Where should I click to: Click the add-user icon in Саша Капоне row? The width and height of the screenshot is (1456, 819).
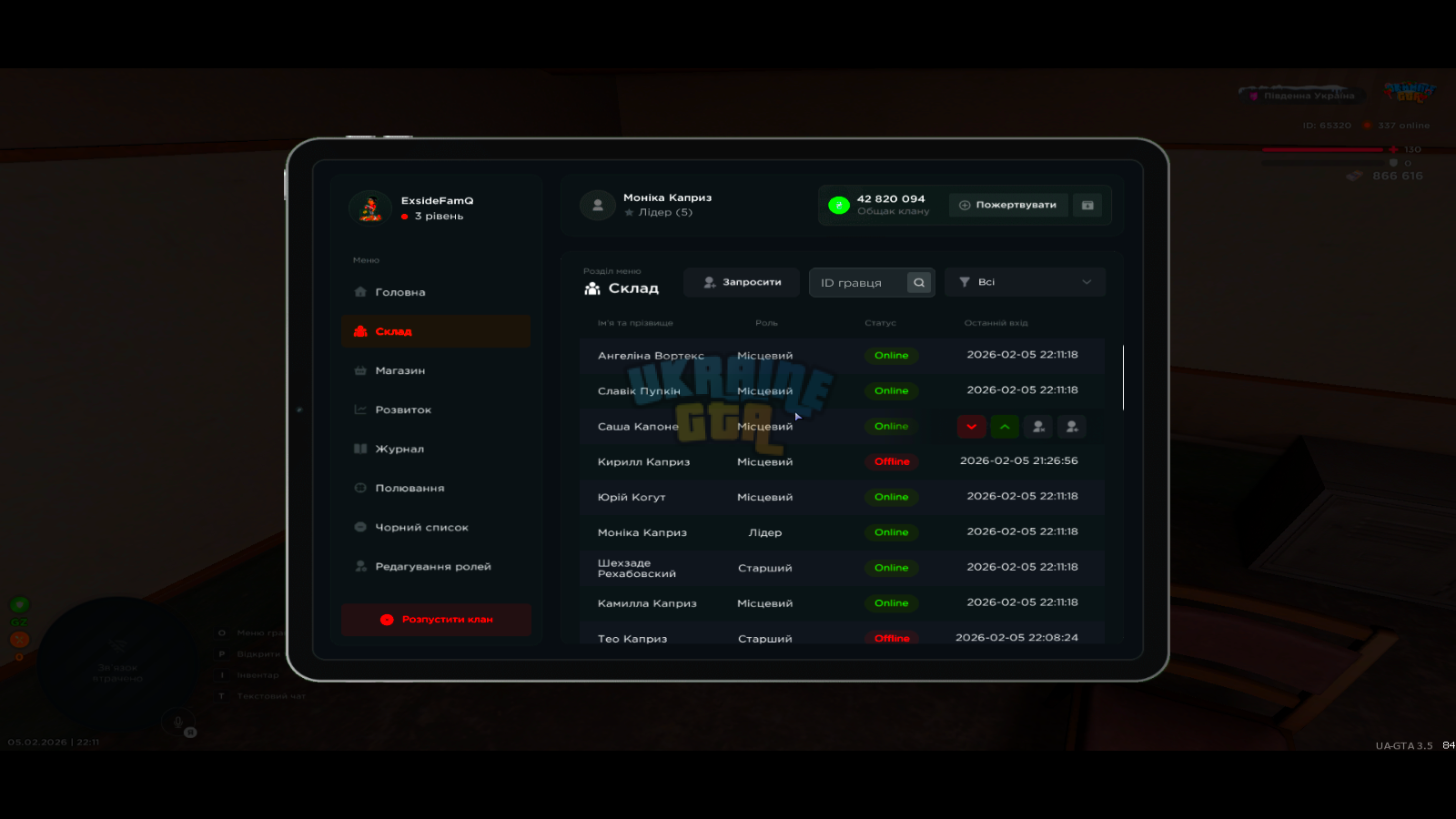point(1072,427)
